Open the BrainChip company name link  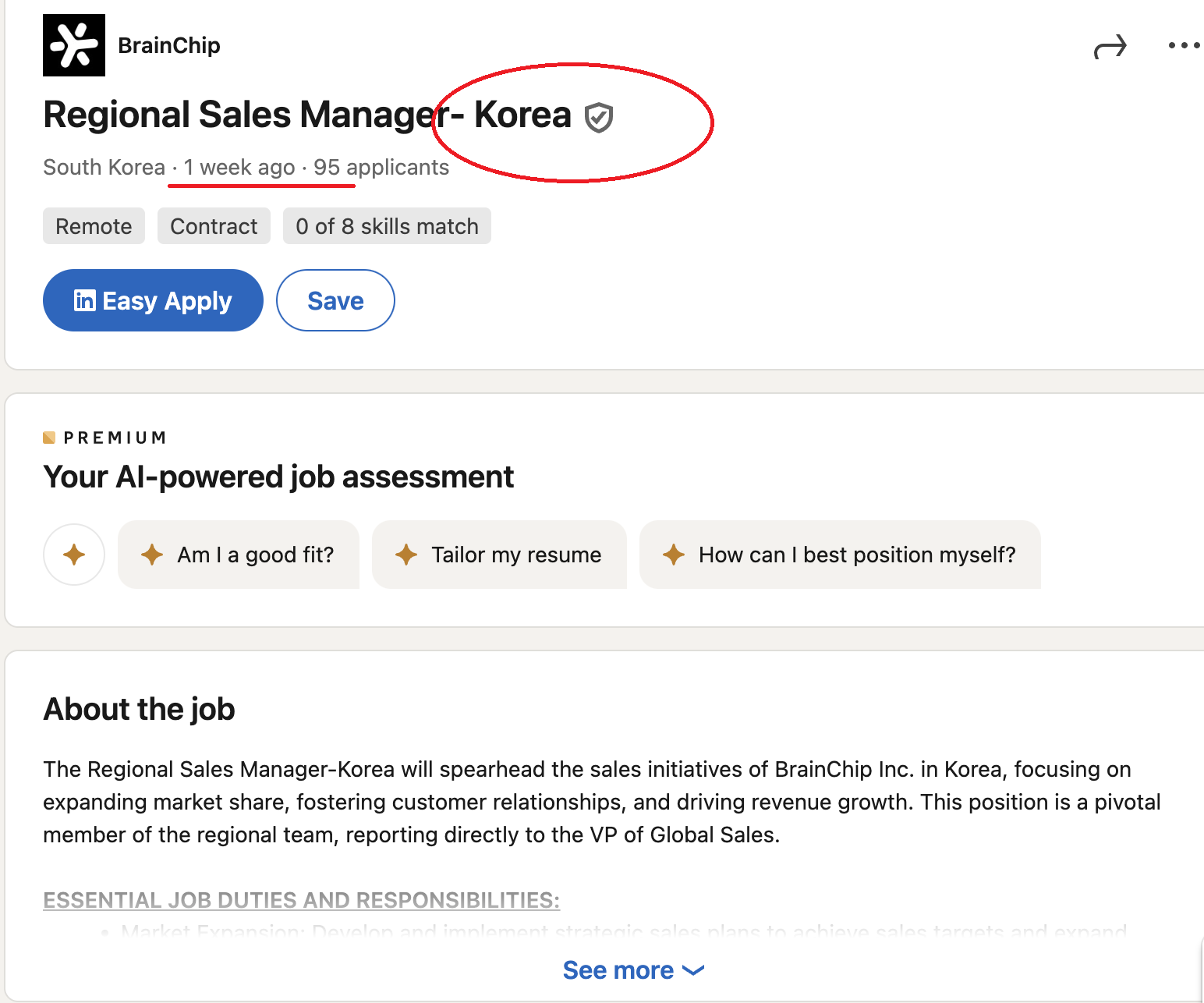point(169,45)
